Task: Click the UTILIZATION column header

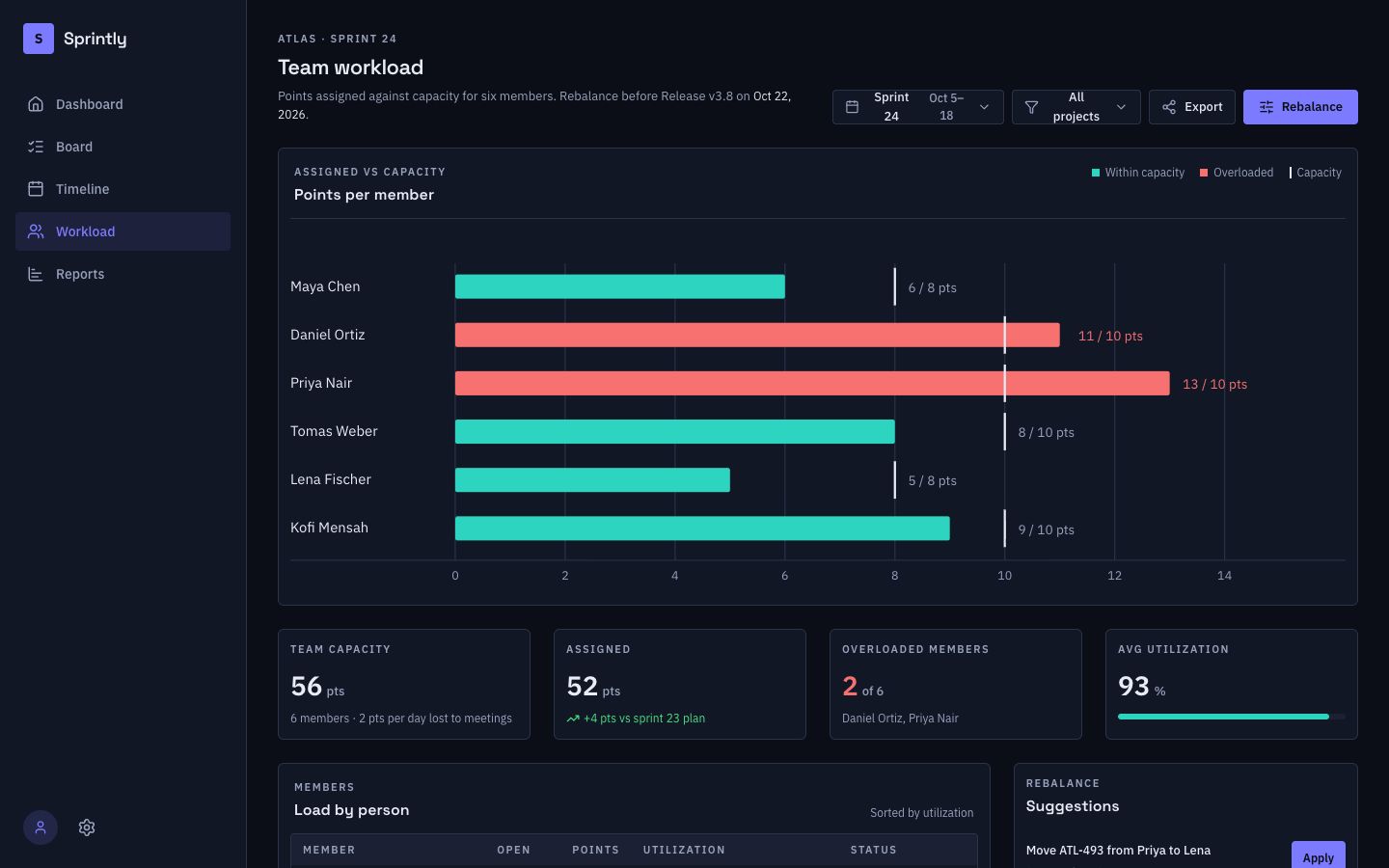Action: [684, 850]
